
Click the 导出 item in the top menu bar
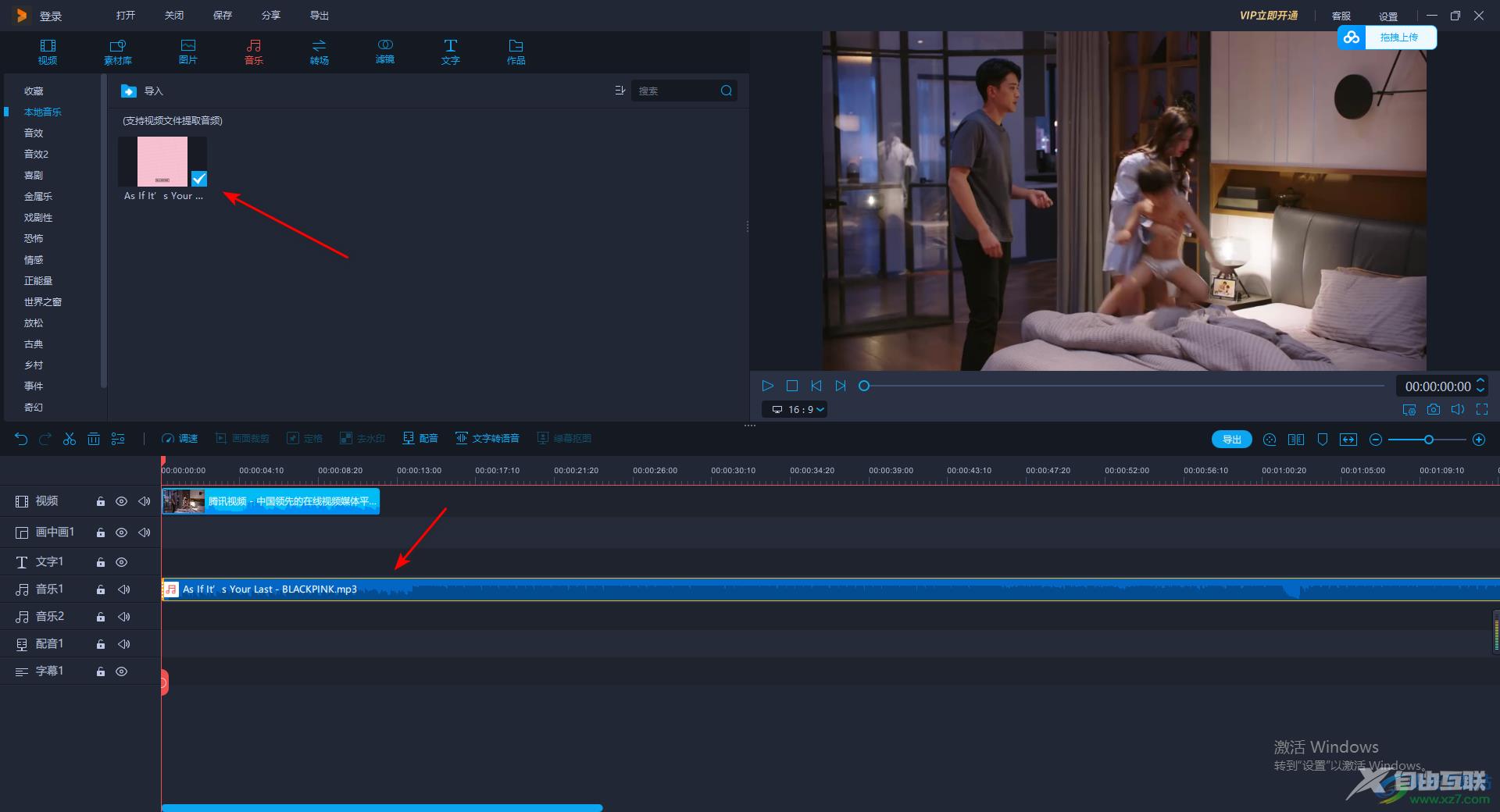coord(320,15)
